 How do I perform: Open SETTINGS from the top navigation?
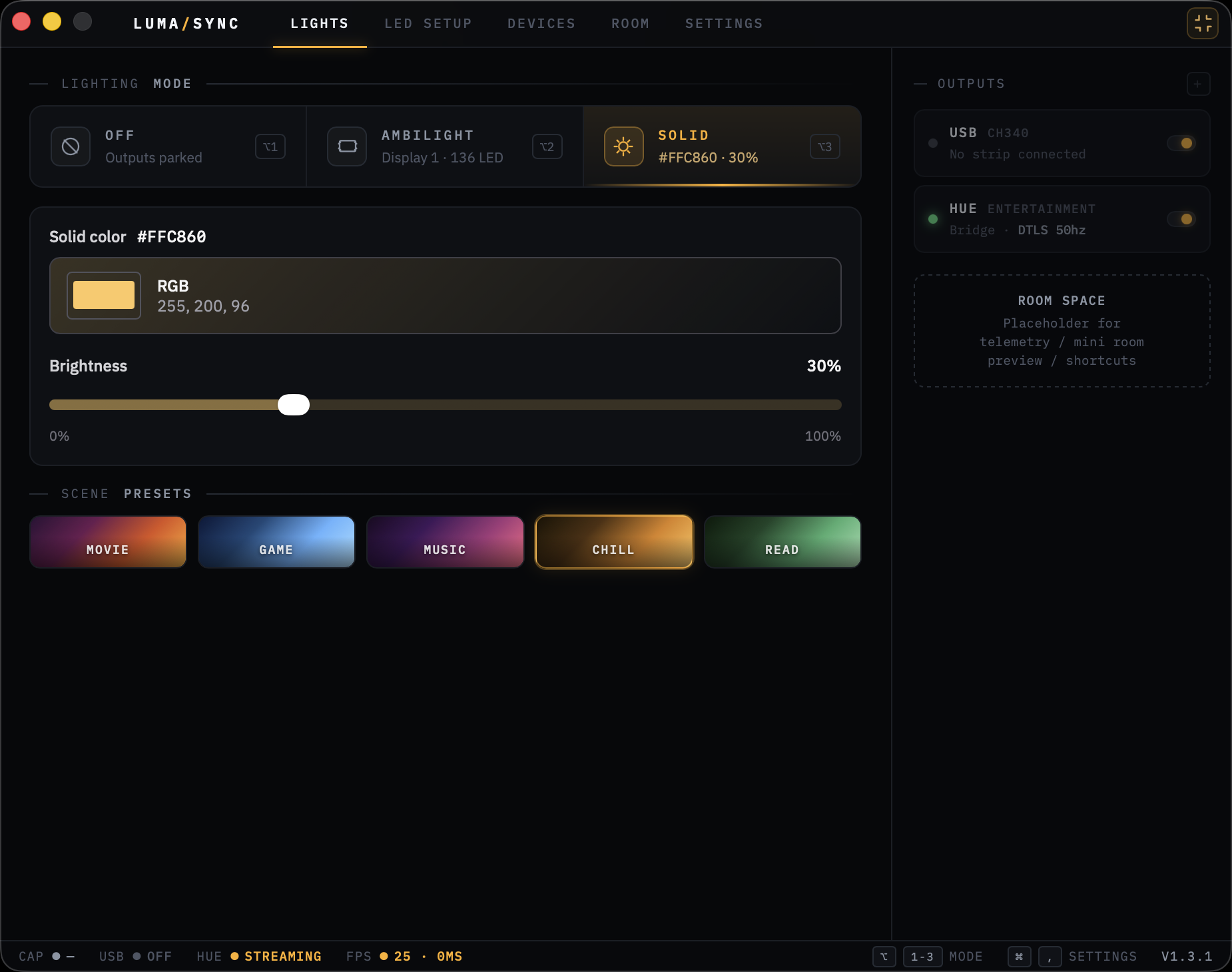723,23
